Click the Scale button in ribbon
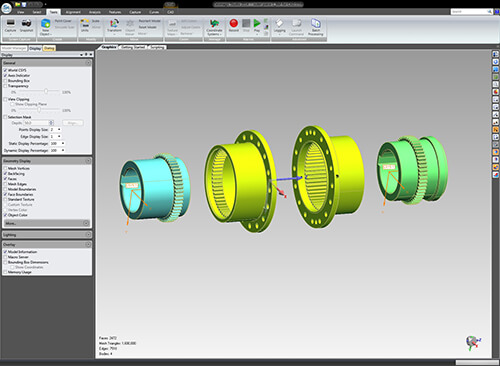Viewport: 500px width, 366px height. [96, 21]
